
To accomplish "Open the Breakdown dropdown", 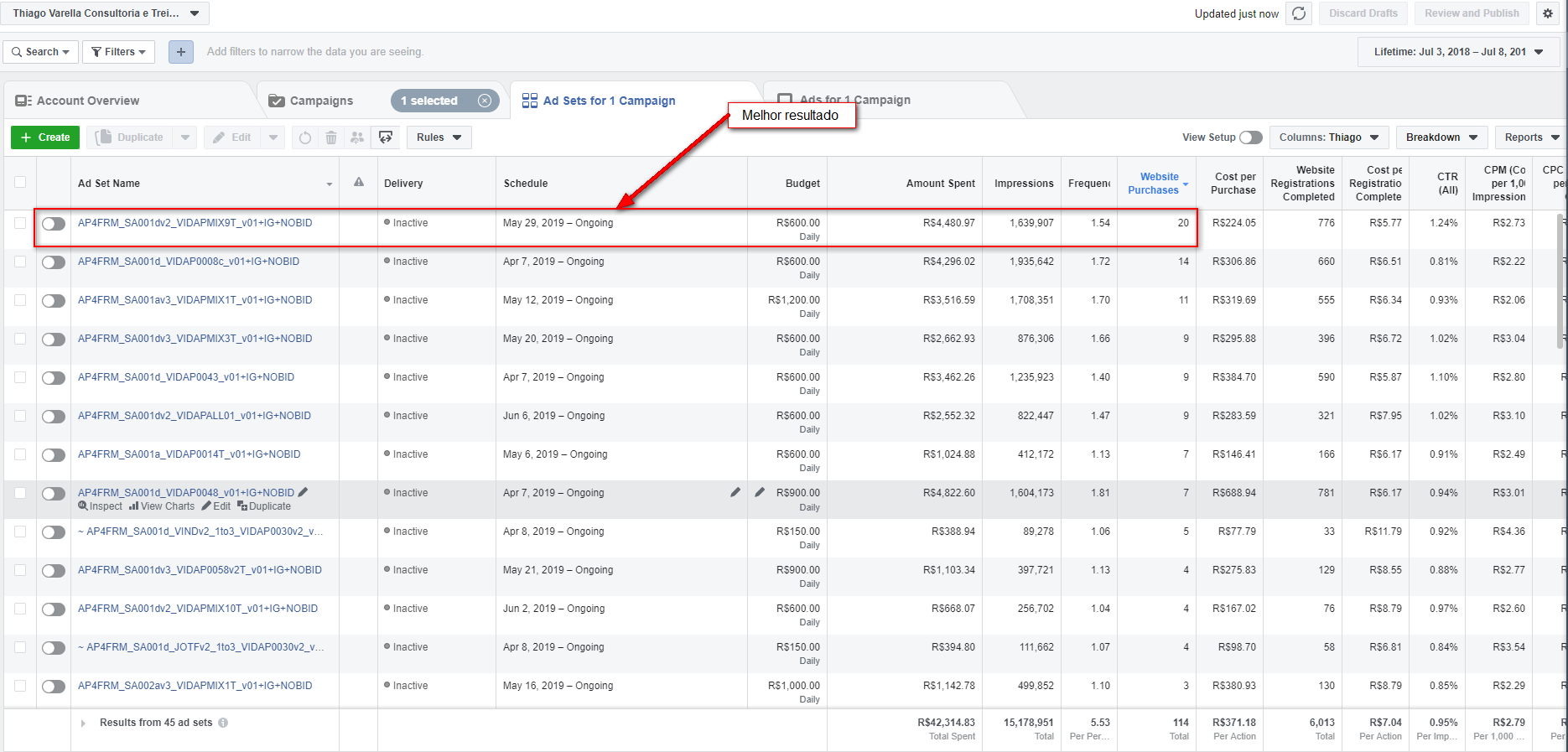I will click(x=1441, y=137).
